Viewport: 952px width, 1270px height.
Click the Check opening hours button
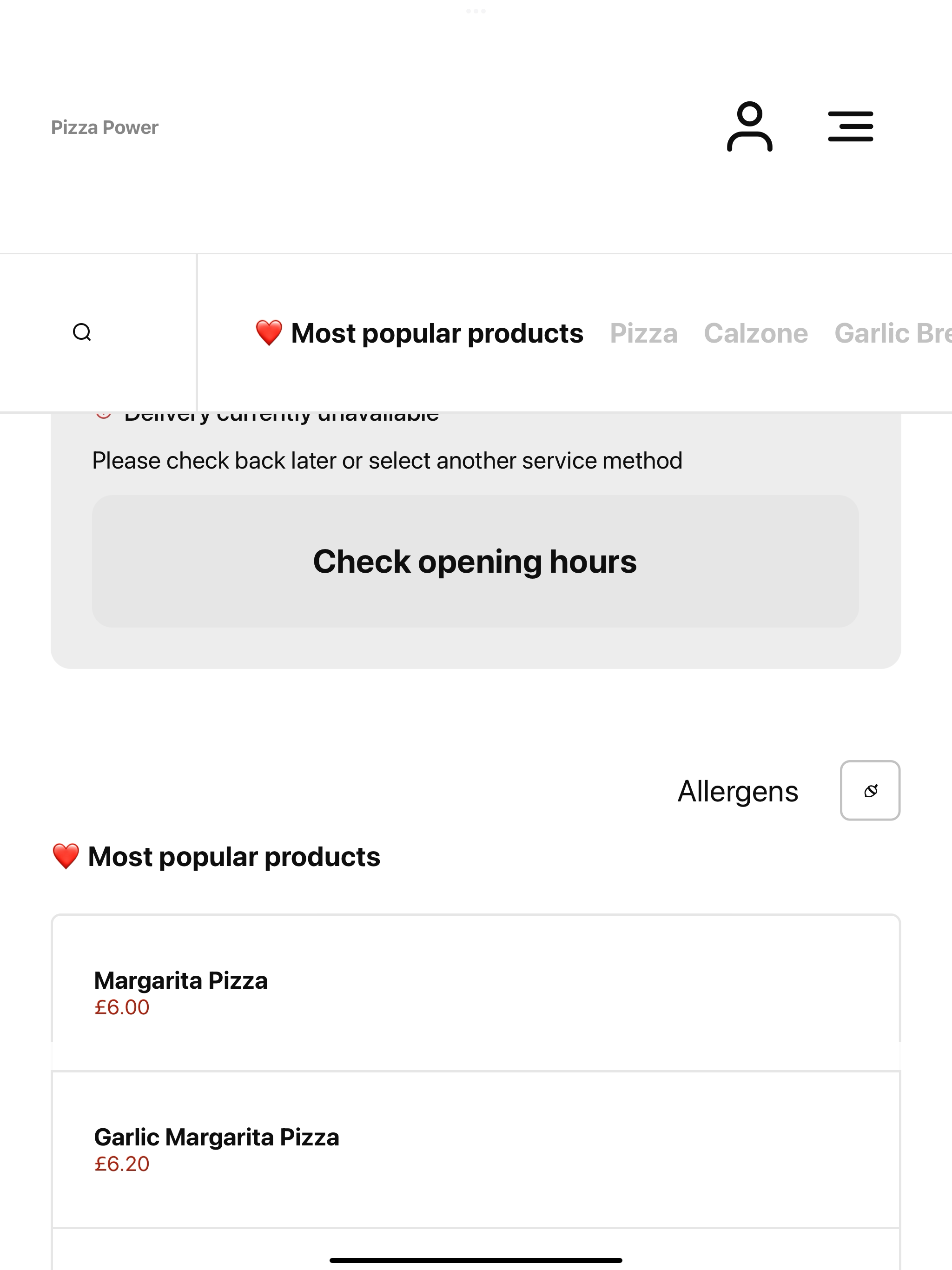pyautogui.click(x=476, y=561)
